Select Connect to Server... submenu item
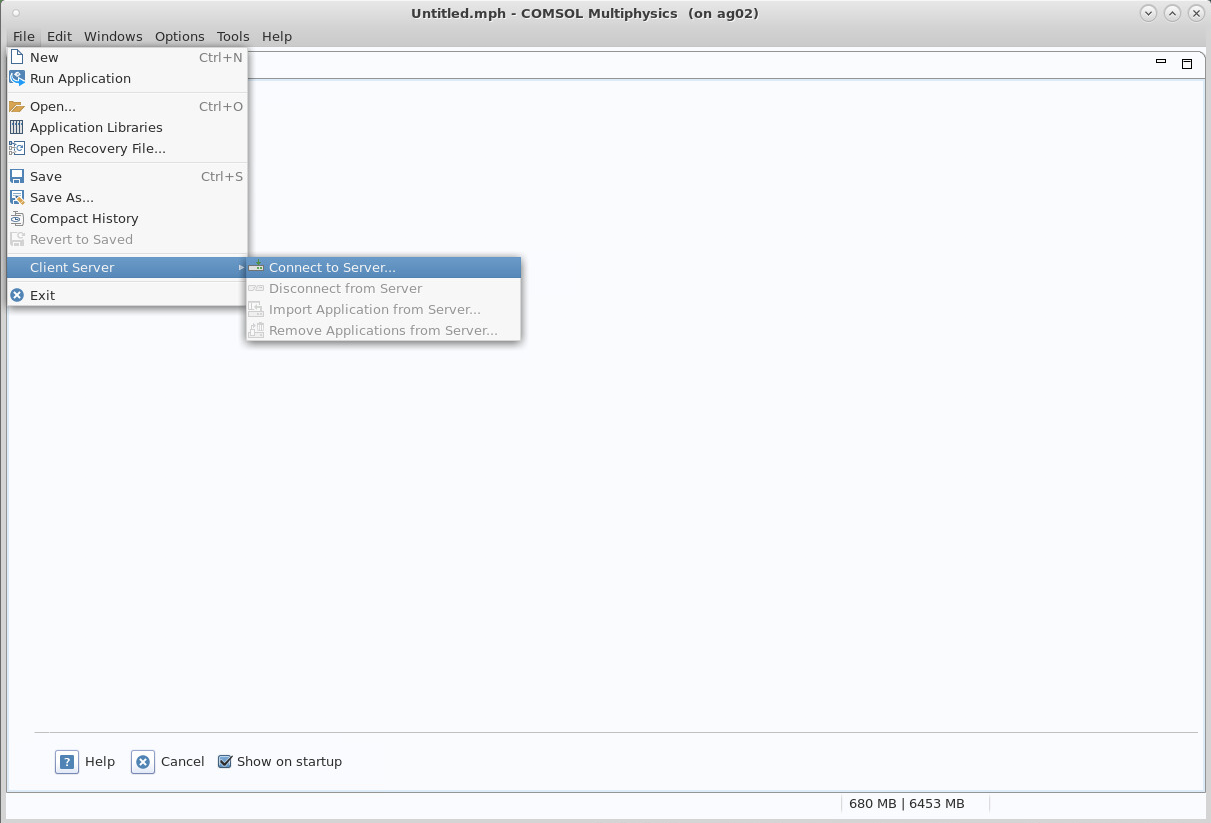The width and height of the screenshot is (1211, 823). 383,267
